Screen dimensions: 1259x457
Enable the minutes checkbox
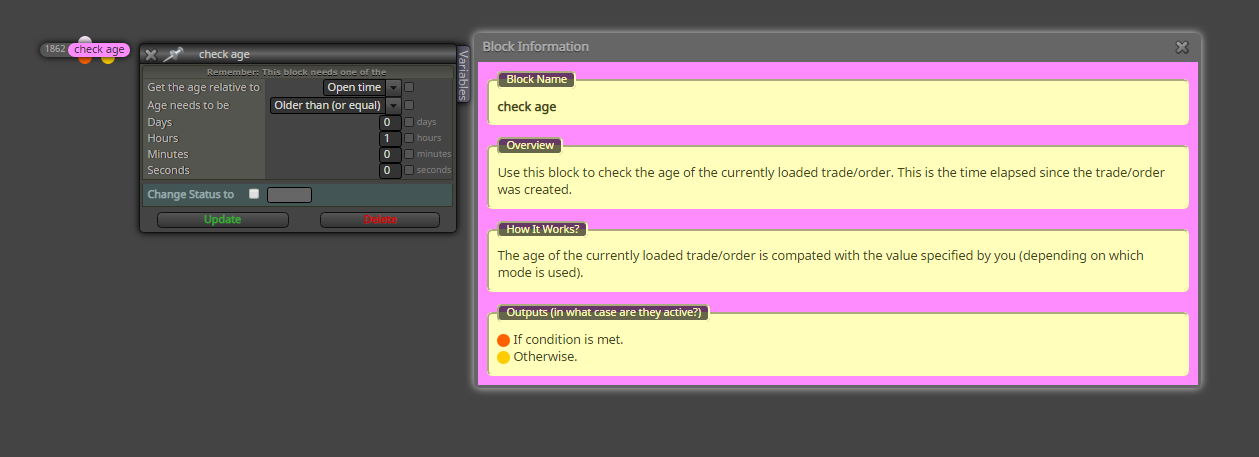pyautogui.click(x=409, y=154)
